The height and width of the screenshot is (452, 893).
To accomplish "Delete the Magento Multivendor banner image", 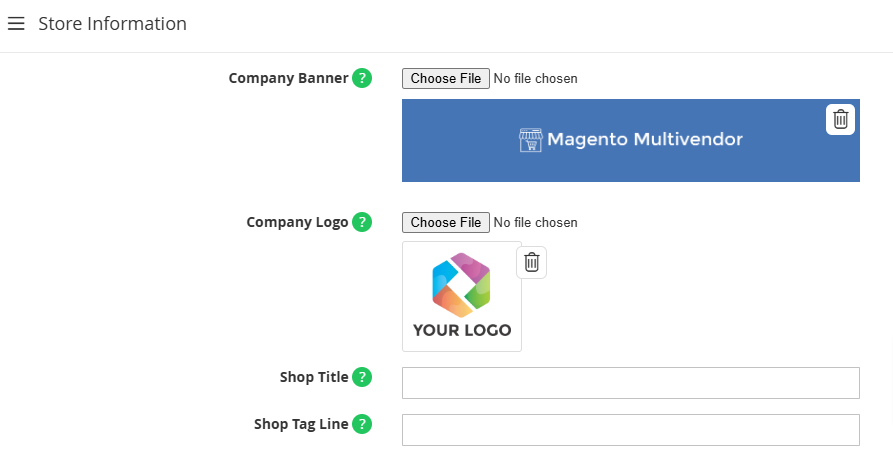I will [840, 120].
